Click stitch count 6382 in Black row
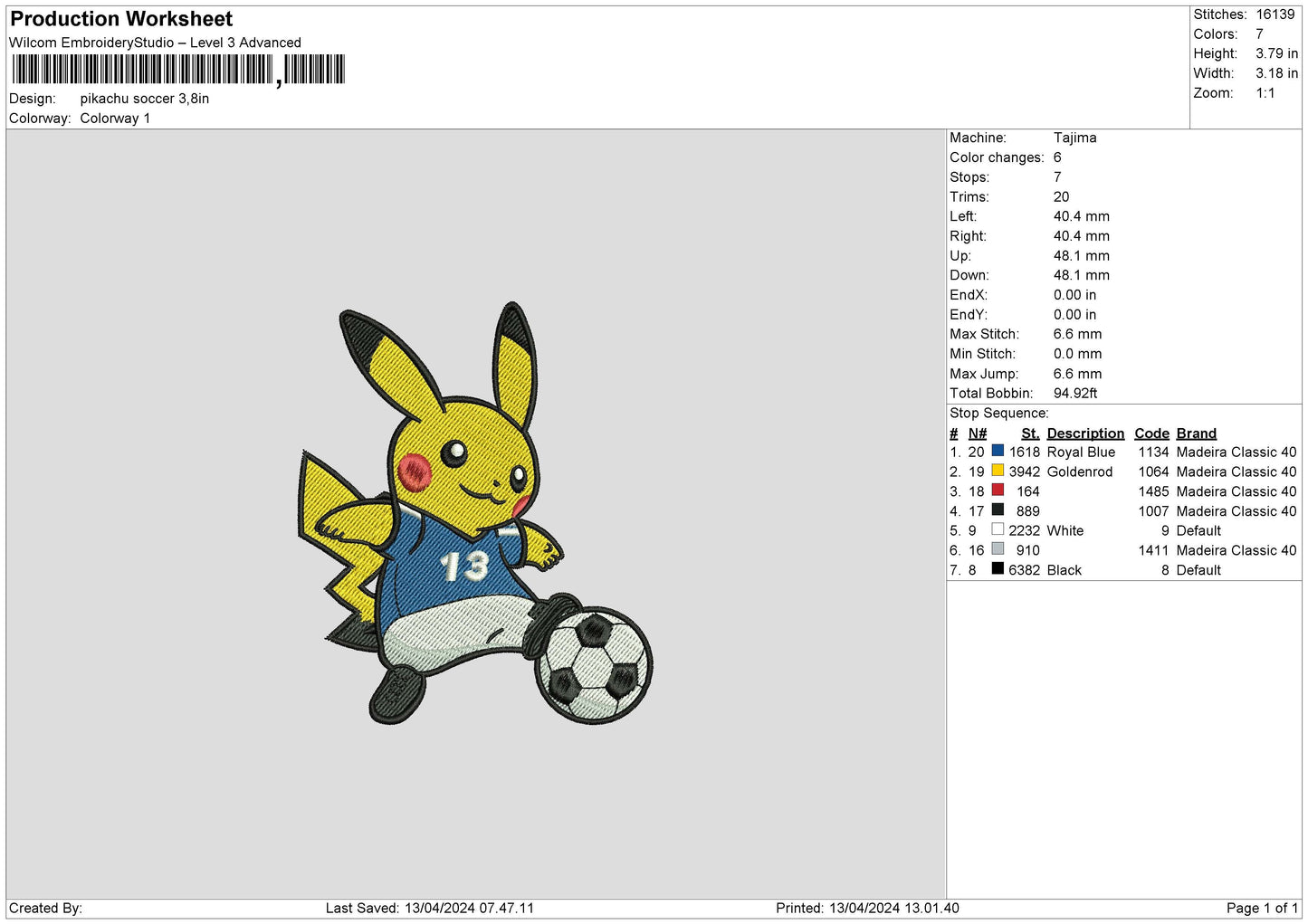Screen dimensions: 1308x924 pos(1025,570)
